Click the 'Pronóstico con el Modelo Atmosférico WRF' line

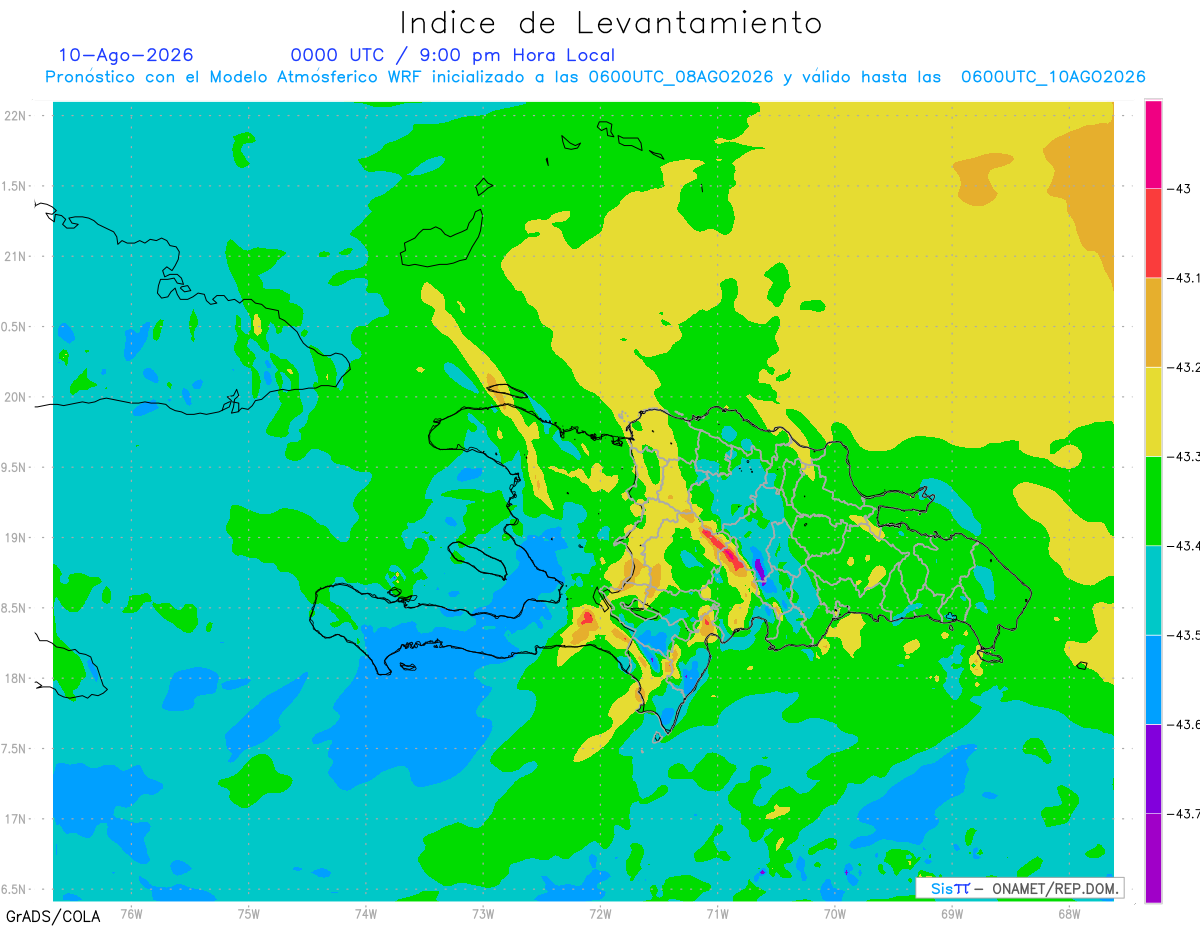(x=595, y=77)
